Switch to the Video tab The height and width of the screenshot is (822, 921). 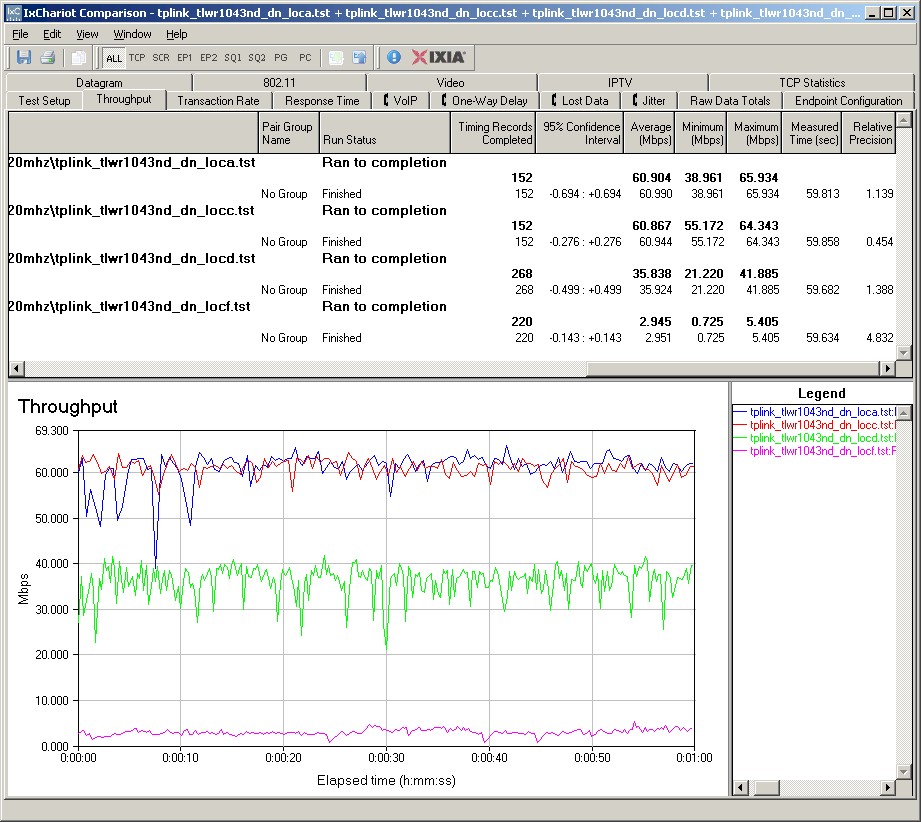[451, 83]
